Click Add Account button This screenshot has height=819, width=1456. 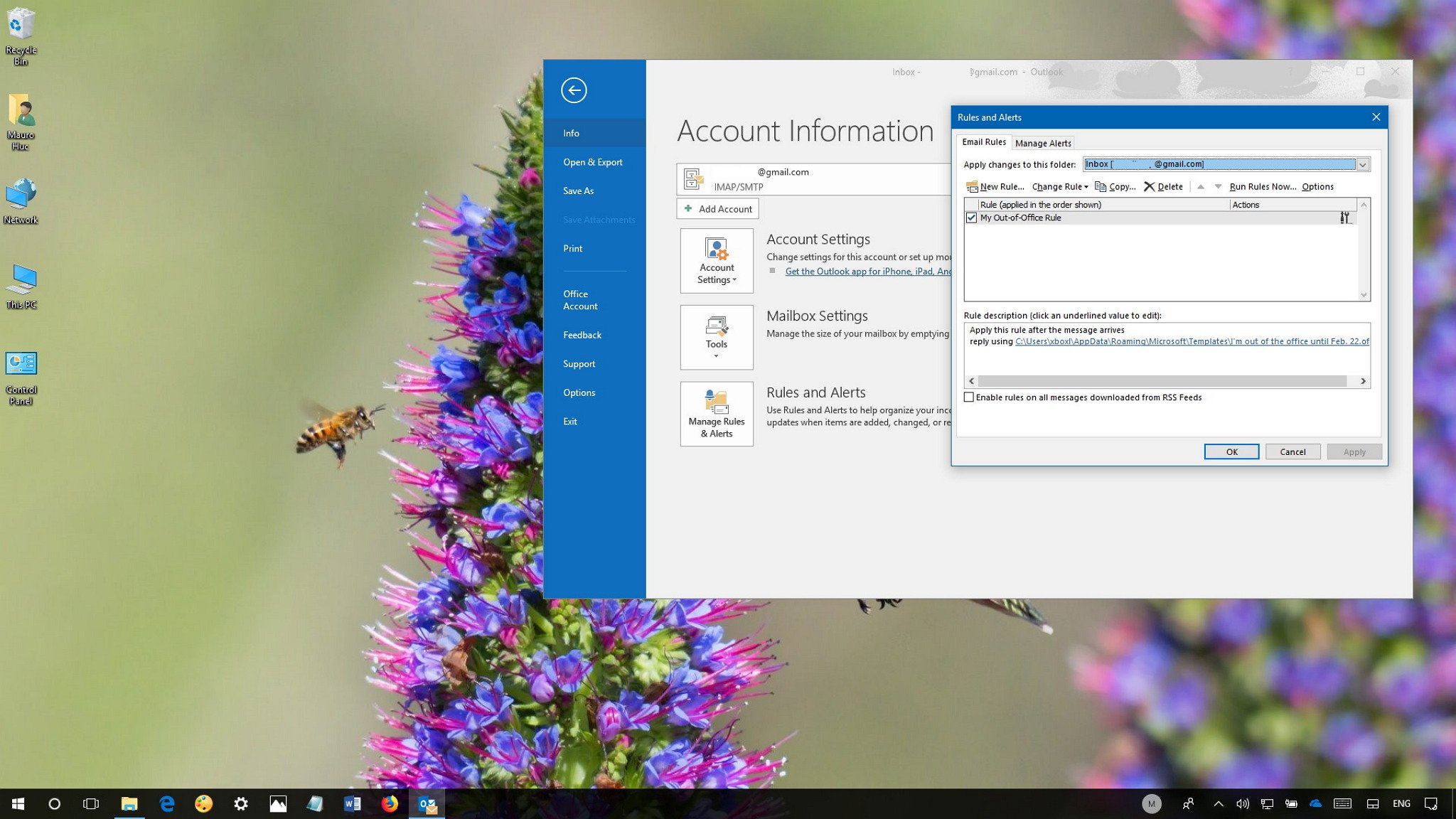point(717,209)
